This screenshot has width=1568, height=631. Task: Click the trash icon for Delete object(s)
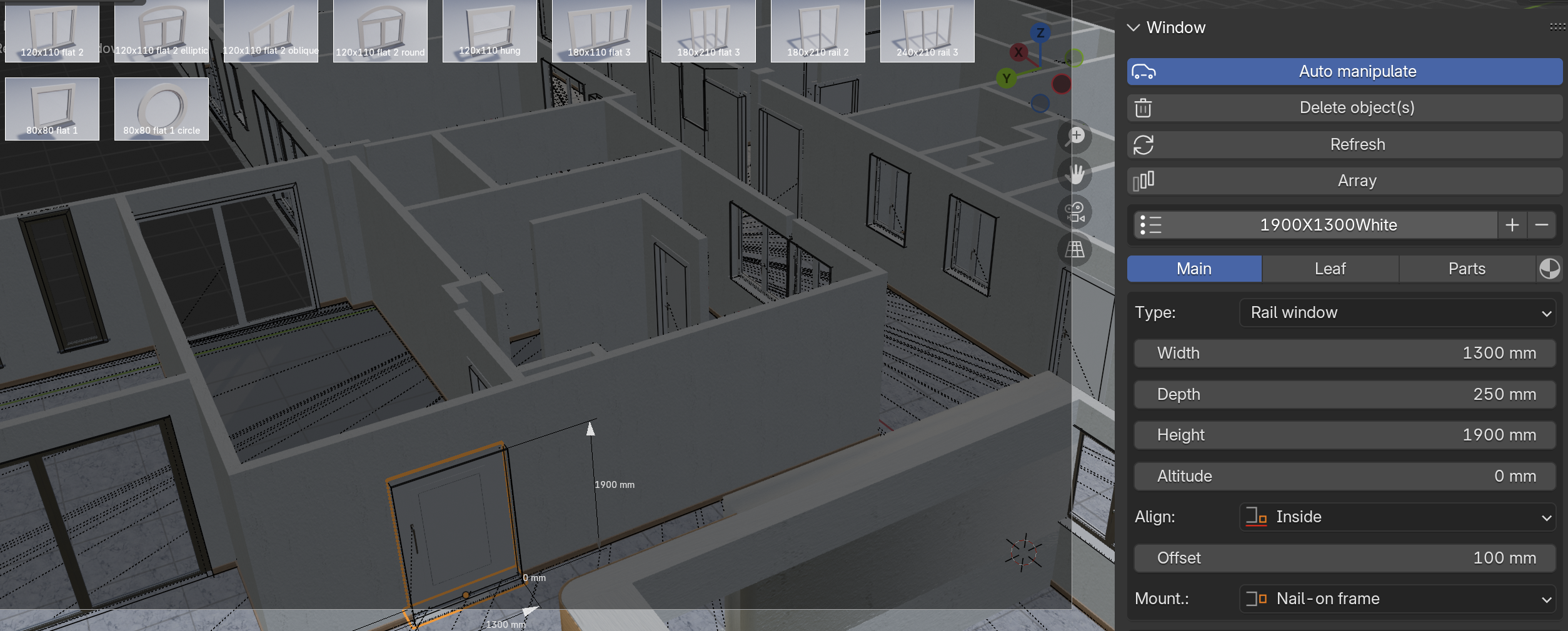pos(1143,108)
